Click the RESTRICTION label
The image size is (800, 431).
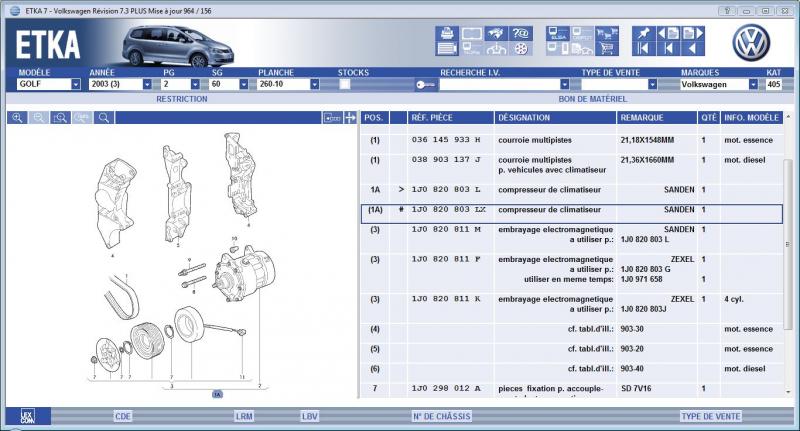[182, 99]
